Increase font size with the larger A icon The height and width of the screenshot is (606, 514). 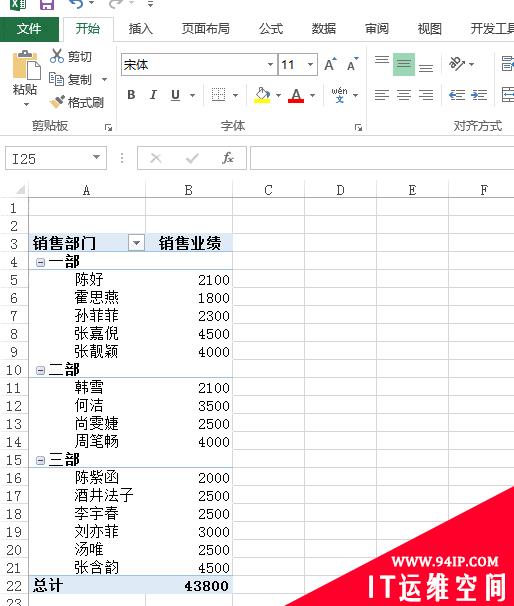[330, 65]
